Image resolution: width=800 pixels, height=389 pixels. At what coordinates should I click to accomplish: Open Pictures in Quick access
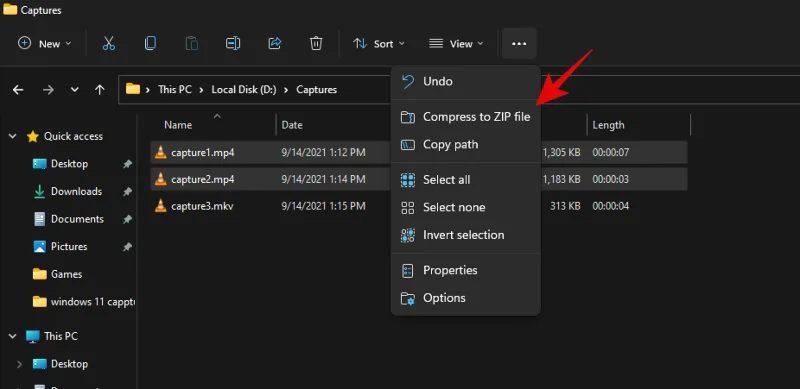[x=69, y=247]
